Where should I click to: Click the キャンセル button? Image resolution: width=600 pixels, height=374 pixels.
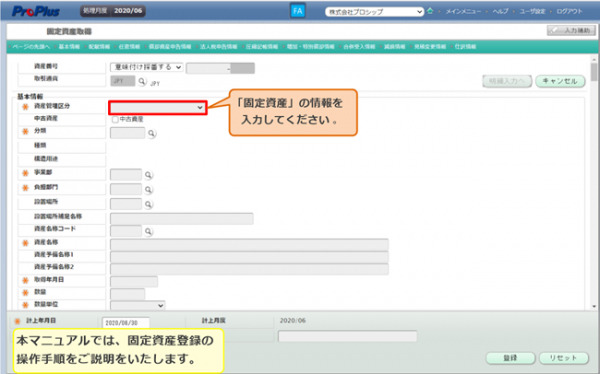tap(560, 81)
